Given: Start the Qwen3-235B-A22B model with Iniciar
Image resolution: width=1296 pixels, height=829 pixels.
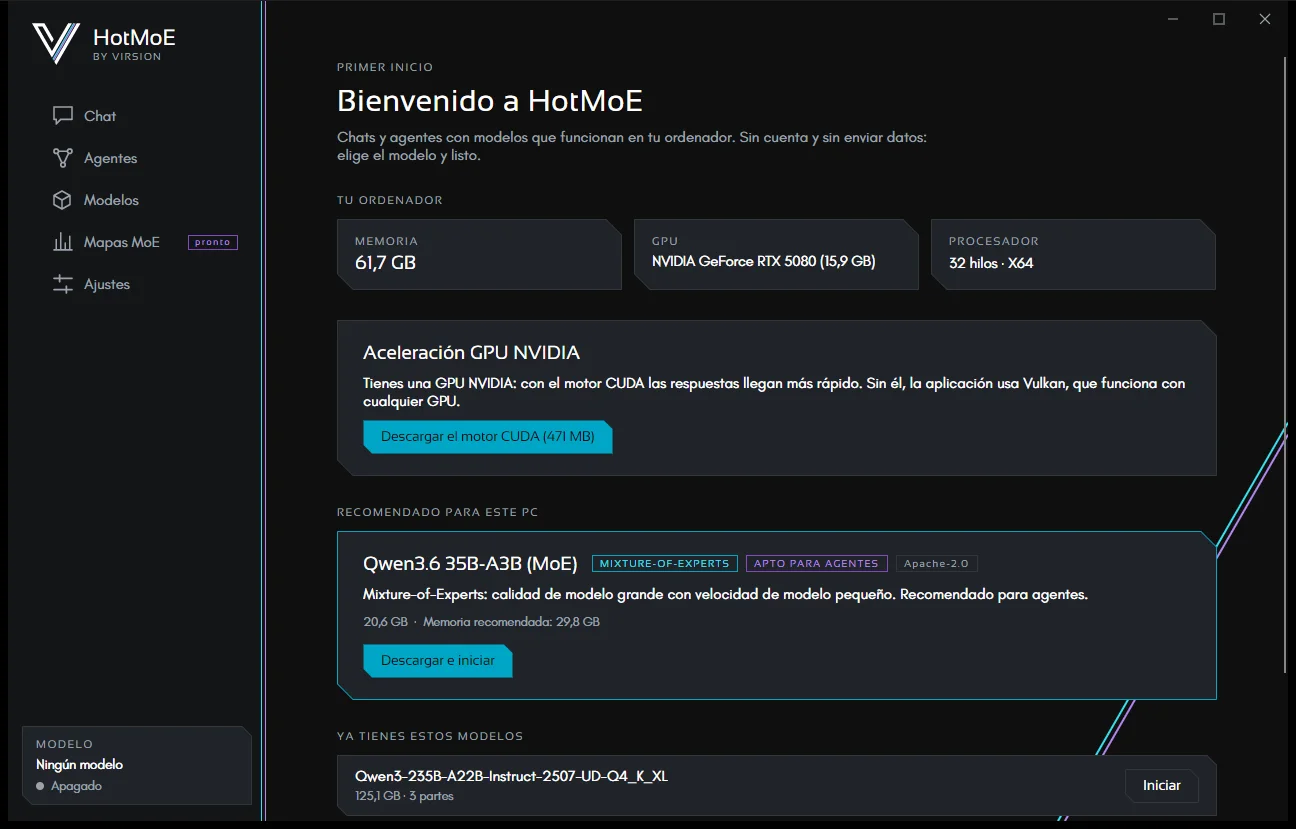Looking at the screenshot, I should pos(1161,786).
